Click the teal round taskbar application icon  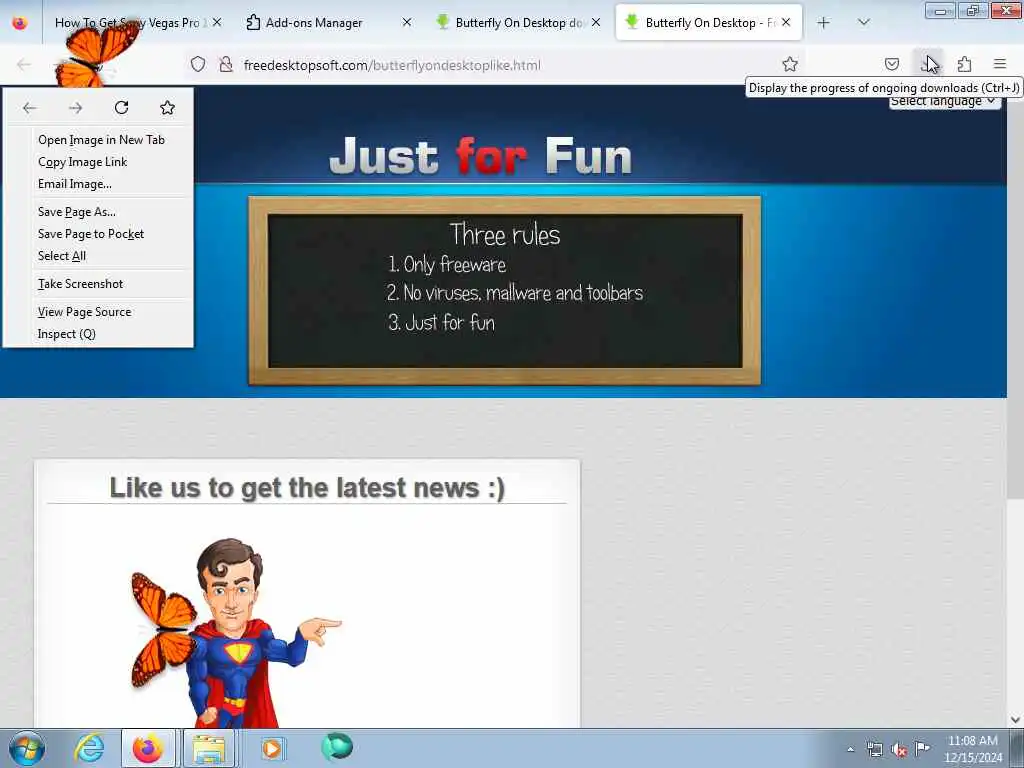pyautogui.click(x=337, y=747)
